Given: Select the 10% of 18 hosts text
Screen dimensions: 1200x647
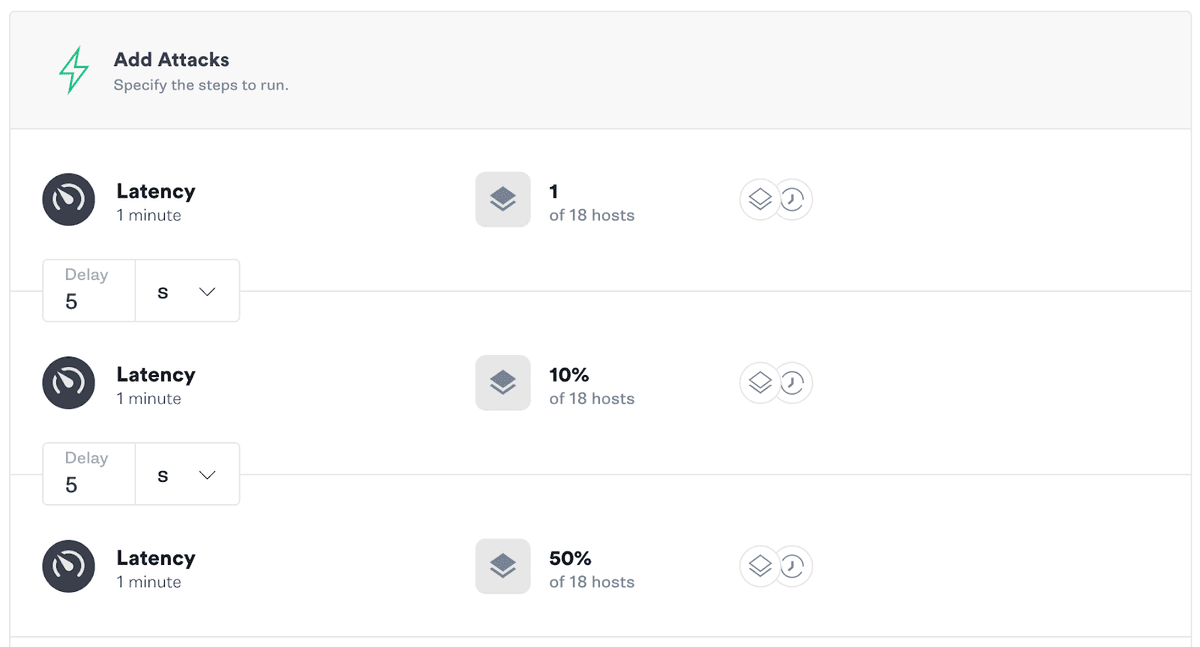Looking at the screenshot, I should tap(592, 385).
